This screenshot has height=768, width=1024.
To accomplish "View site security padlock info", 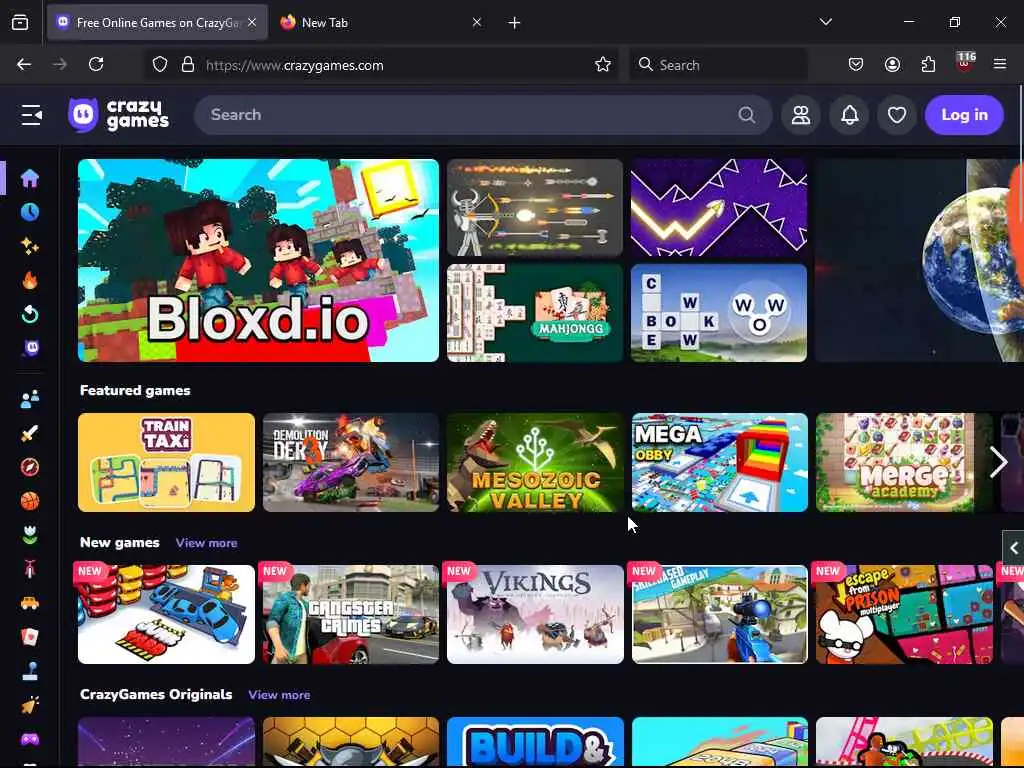I will coord(188,65).
